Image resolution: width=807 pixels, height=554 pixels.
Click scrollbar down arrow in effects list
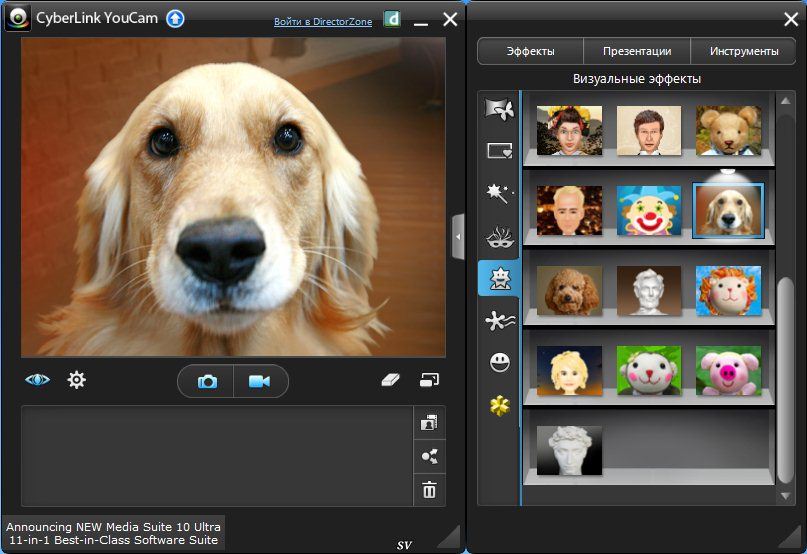tap(786, 493)
